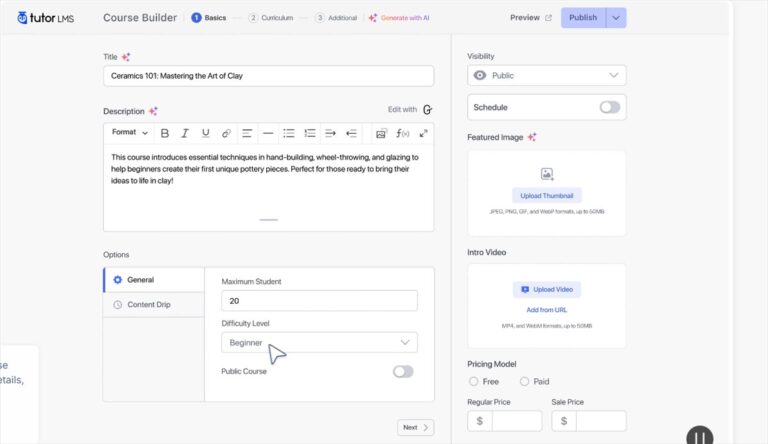
Task: Open the Visibility dropdown
Action: pos(546,75)
